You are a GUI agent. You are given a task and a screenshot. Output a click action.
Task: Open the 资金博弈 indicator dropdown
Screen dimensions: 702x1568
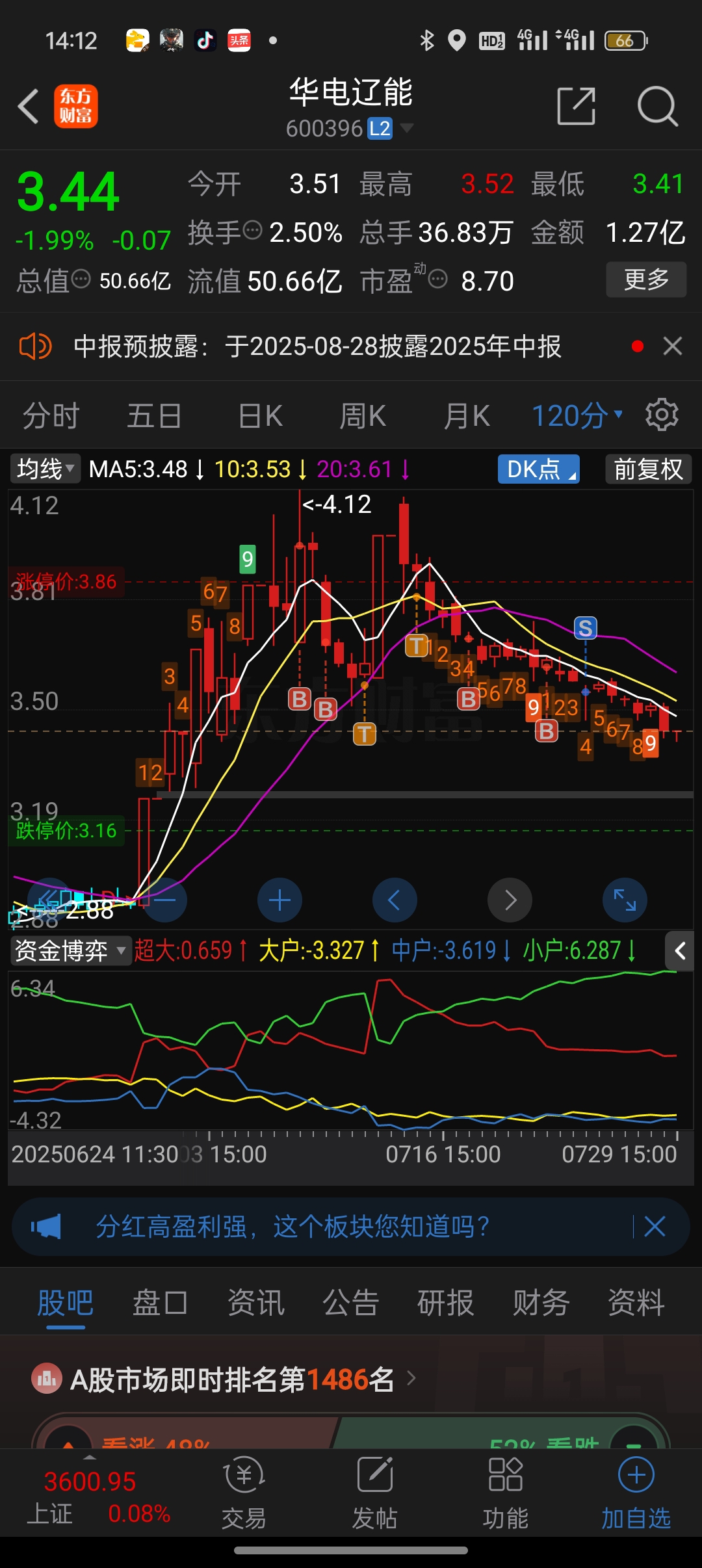pyautogui.click(x=71, y=951)
